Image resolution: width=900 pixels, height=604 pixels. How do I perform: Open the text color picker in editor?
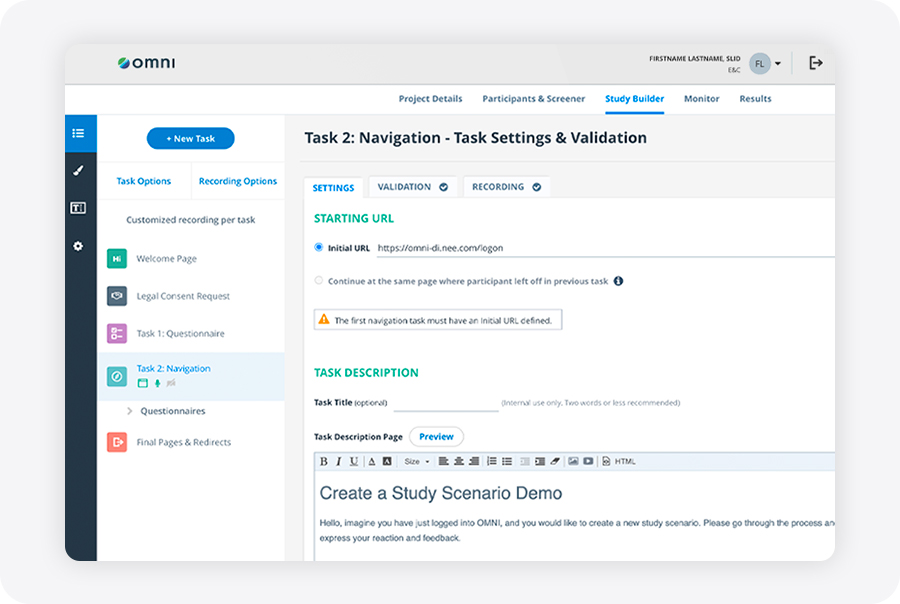(x=372, y=461)
